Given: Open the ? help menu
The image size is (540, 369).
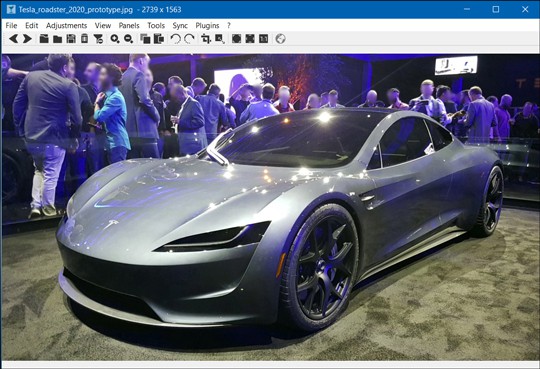Looking at the screenshot, I should click(x=229, y=25).
